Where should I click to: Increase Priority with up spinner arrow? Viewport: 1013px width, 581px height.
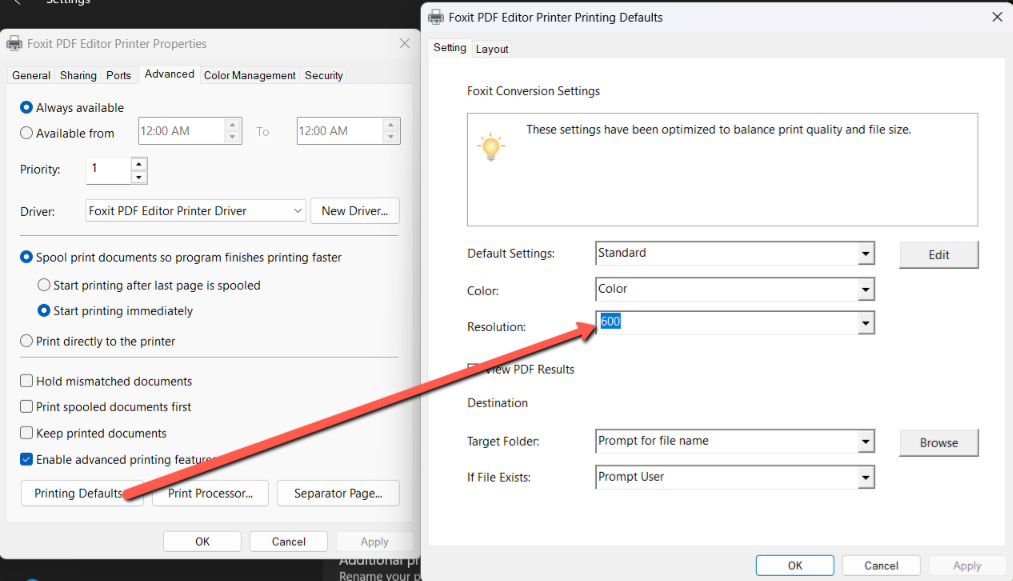point(139,164)
